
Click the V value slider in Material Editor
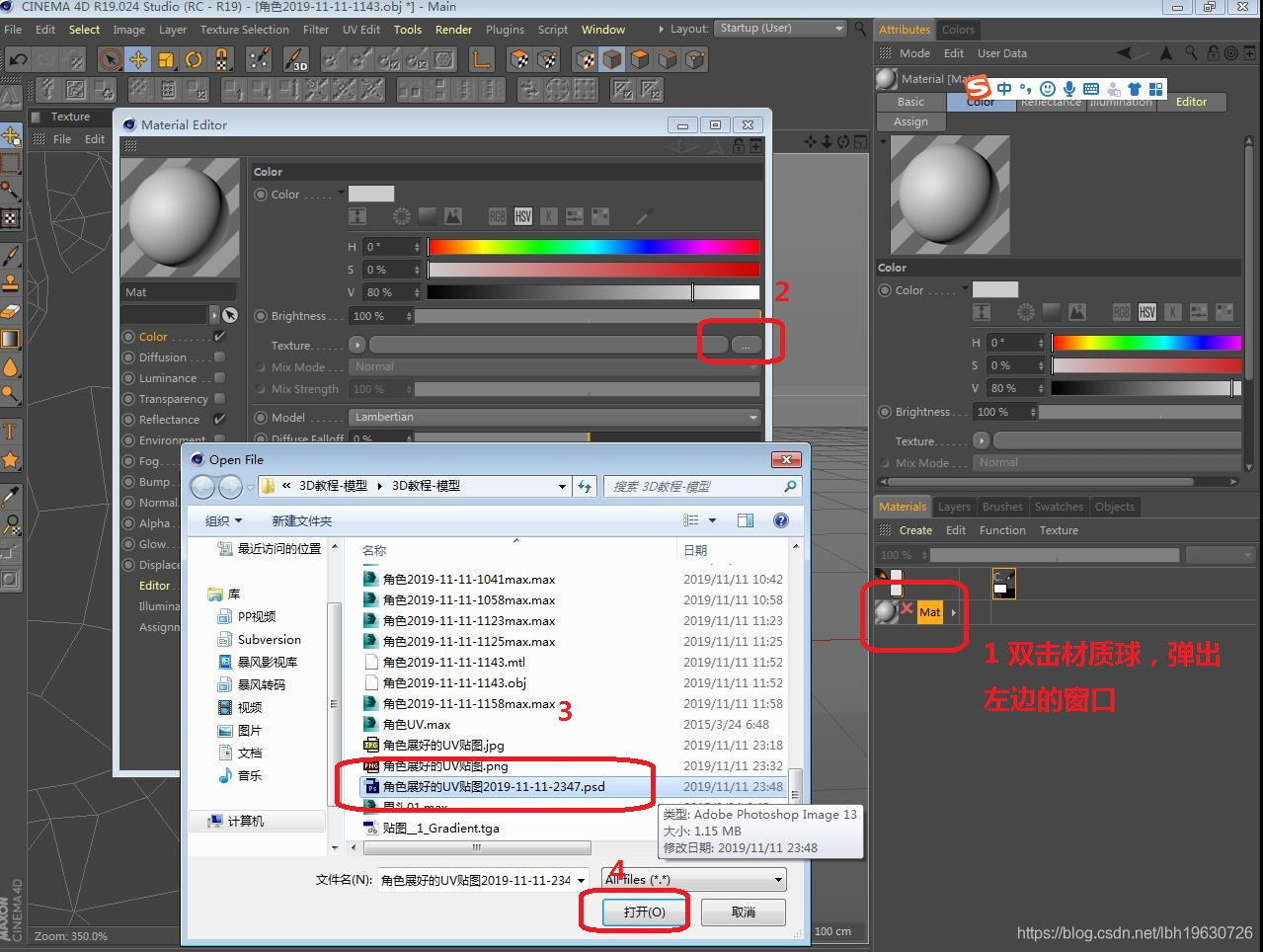[593, 292]
